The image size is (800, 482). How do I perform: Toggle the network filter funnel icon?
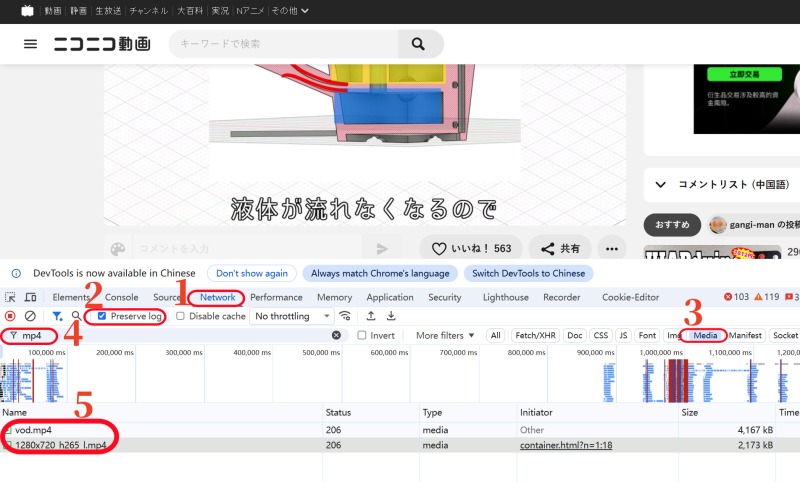click(x=57, y=316)
